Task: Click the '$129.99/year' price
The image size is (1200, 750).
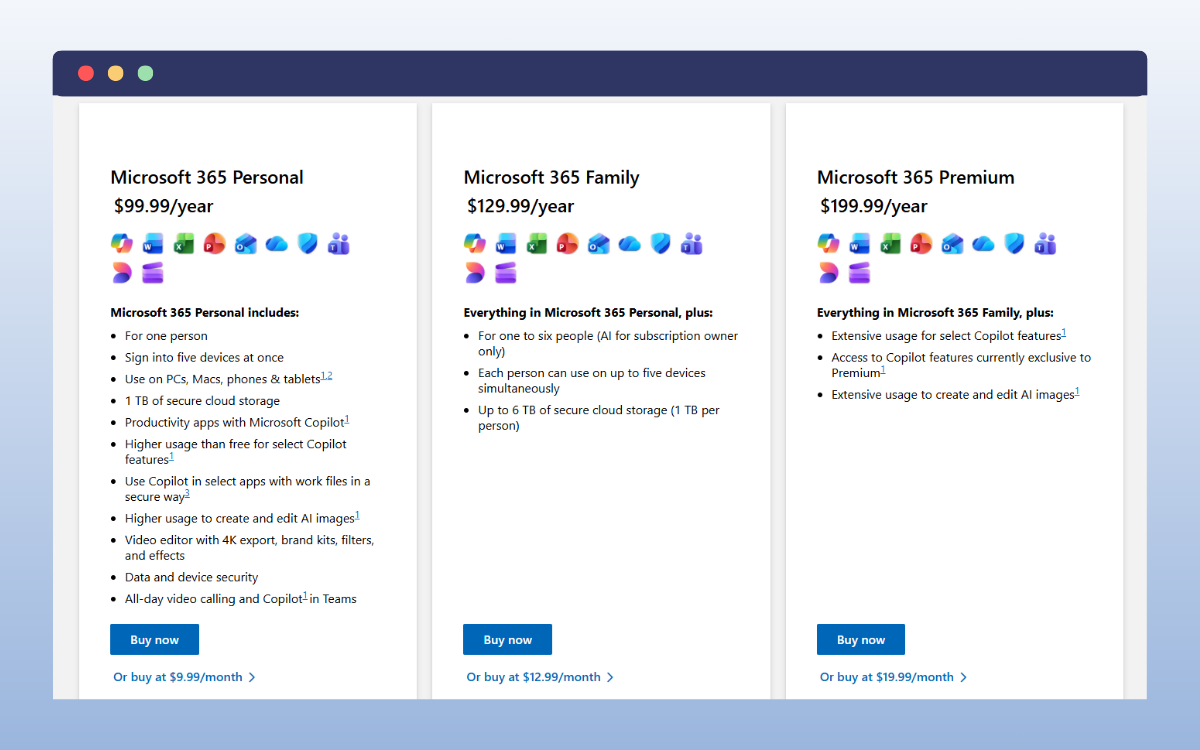Action: [x=521, y=207]
